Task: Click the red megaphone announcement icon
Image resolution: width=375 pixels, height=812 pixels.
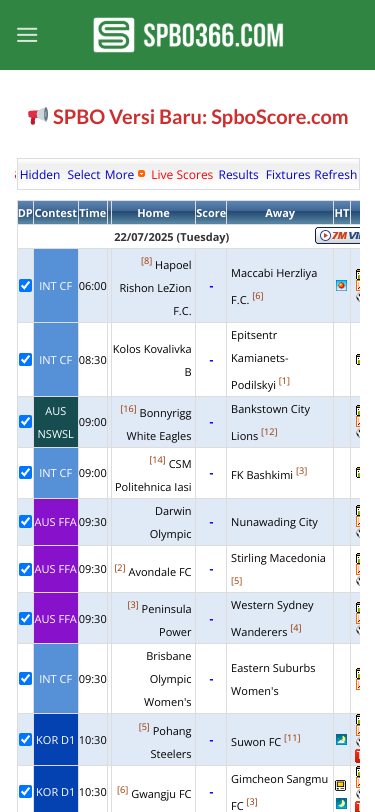Action: pos(38,117)
